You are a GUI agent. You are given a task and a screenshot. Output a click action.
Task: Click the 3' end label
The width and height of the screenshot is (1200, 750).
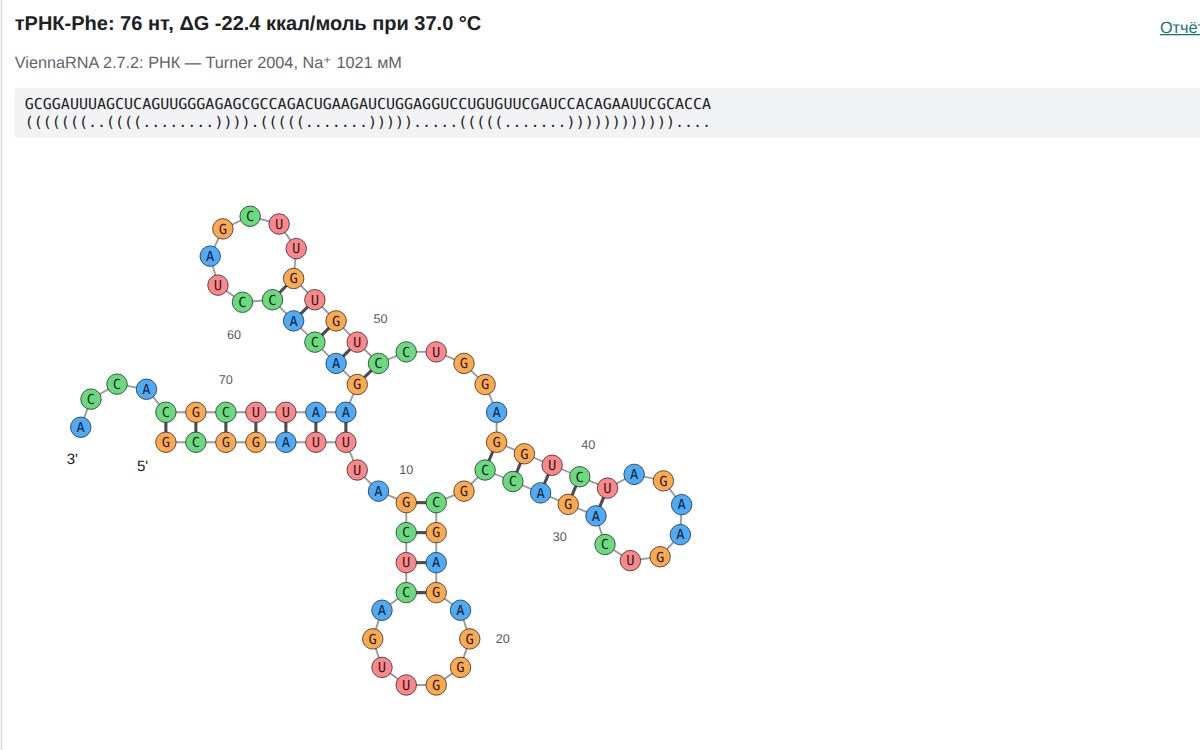[x=73, y=459]
